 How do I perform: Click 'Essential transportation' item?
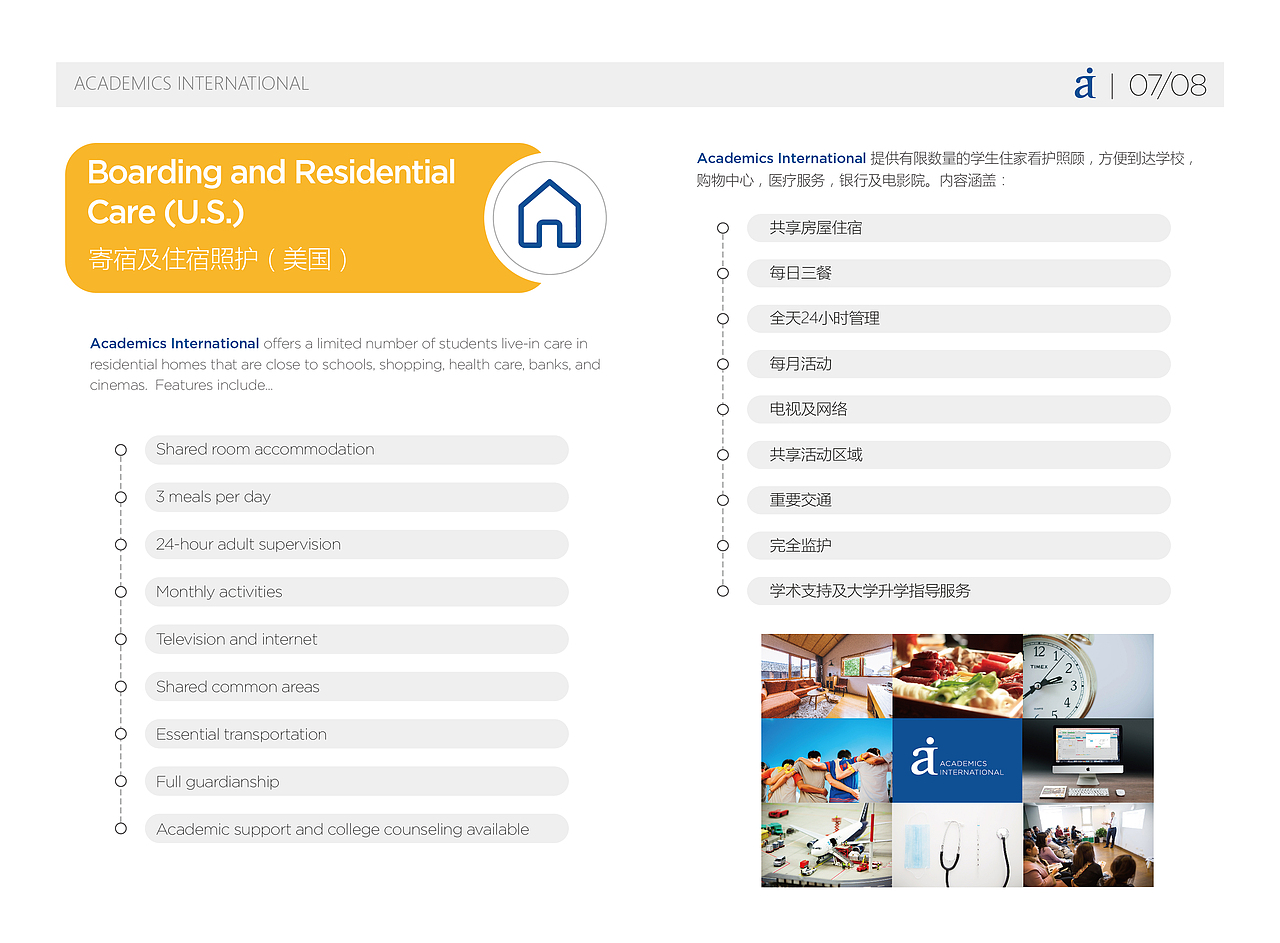(x=357, y=734)
